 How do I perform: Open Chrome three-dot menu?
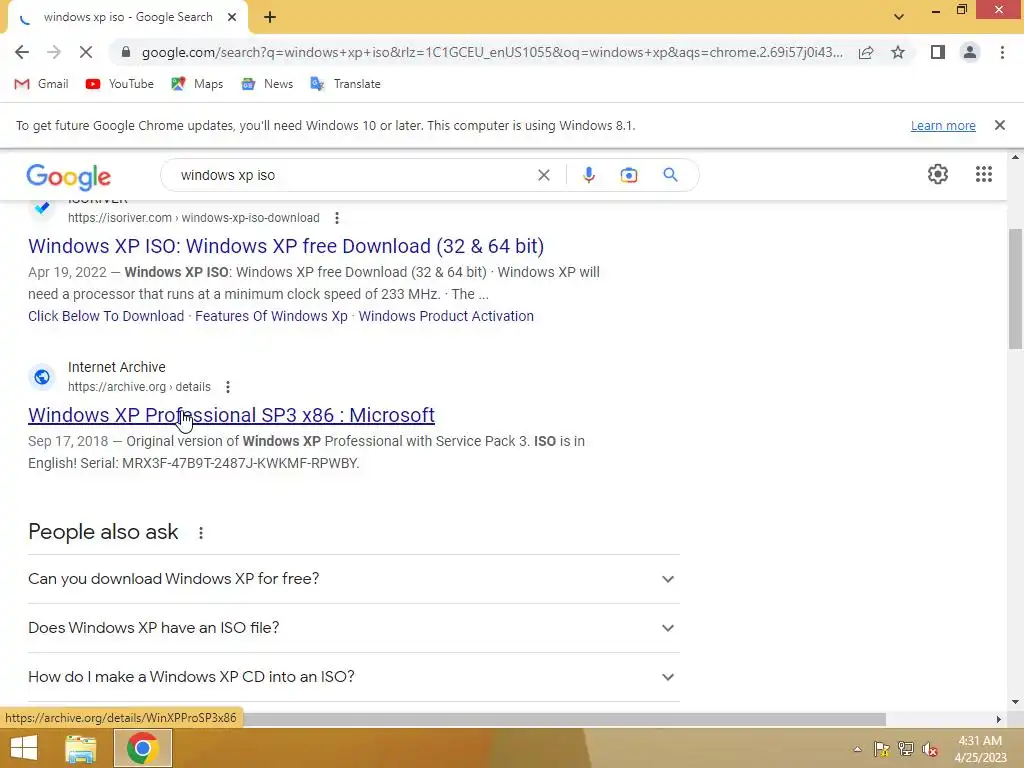1002,52
